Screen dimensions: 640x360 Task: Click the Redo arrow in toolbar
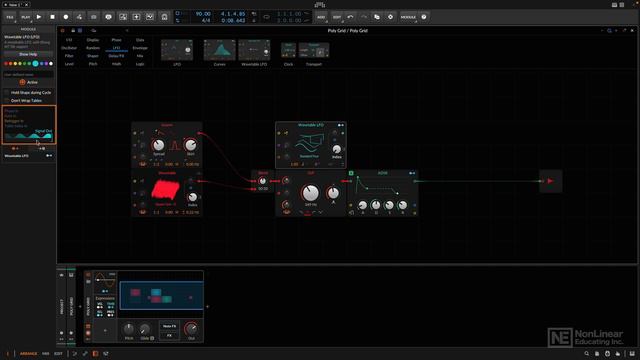coord(364,17)
